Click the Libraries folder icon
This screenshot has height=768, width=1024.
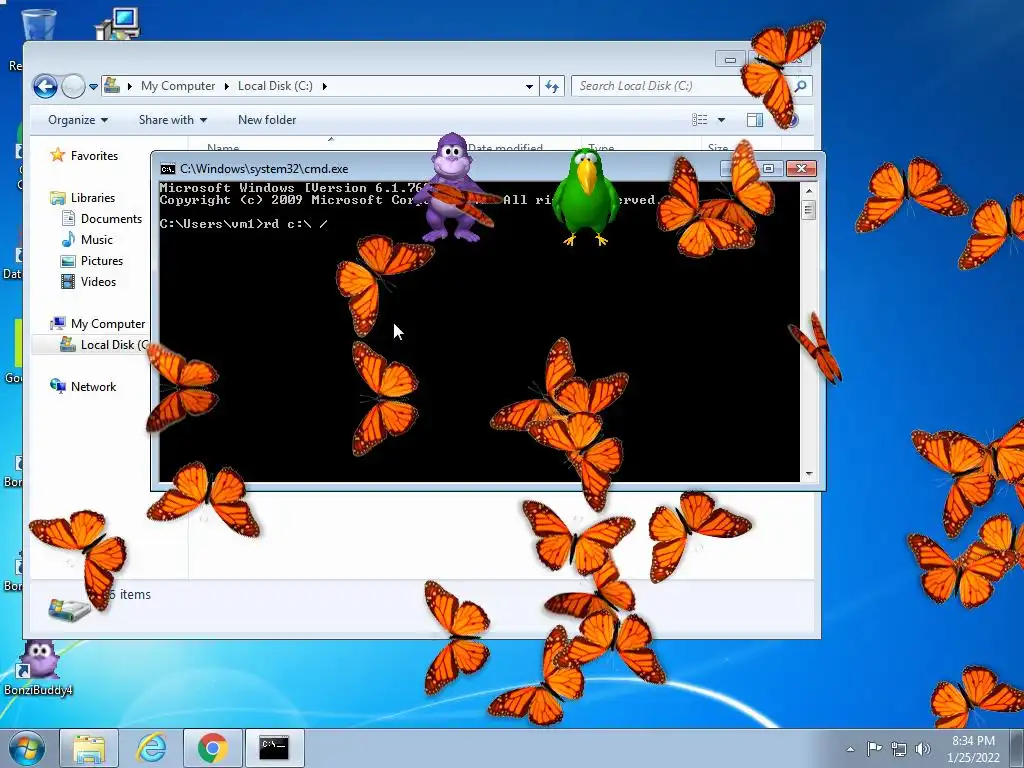[x=57, y=198]
